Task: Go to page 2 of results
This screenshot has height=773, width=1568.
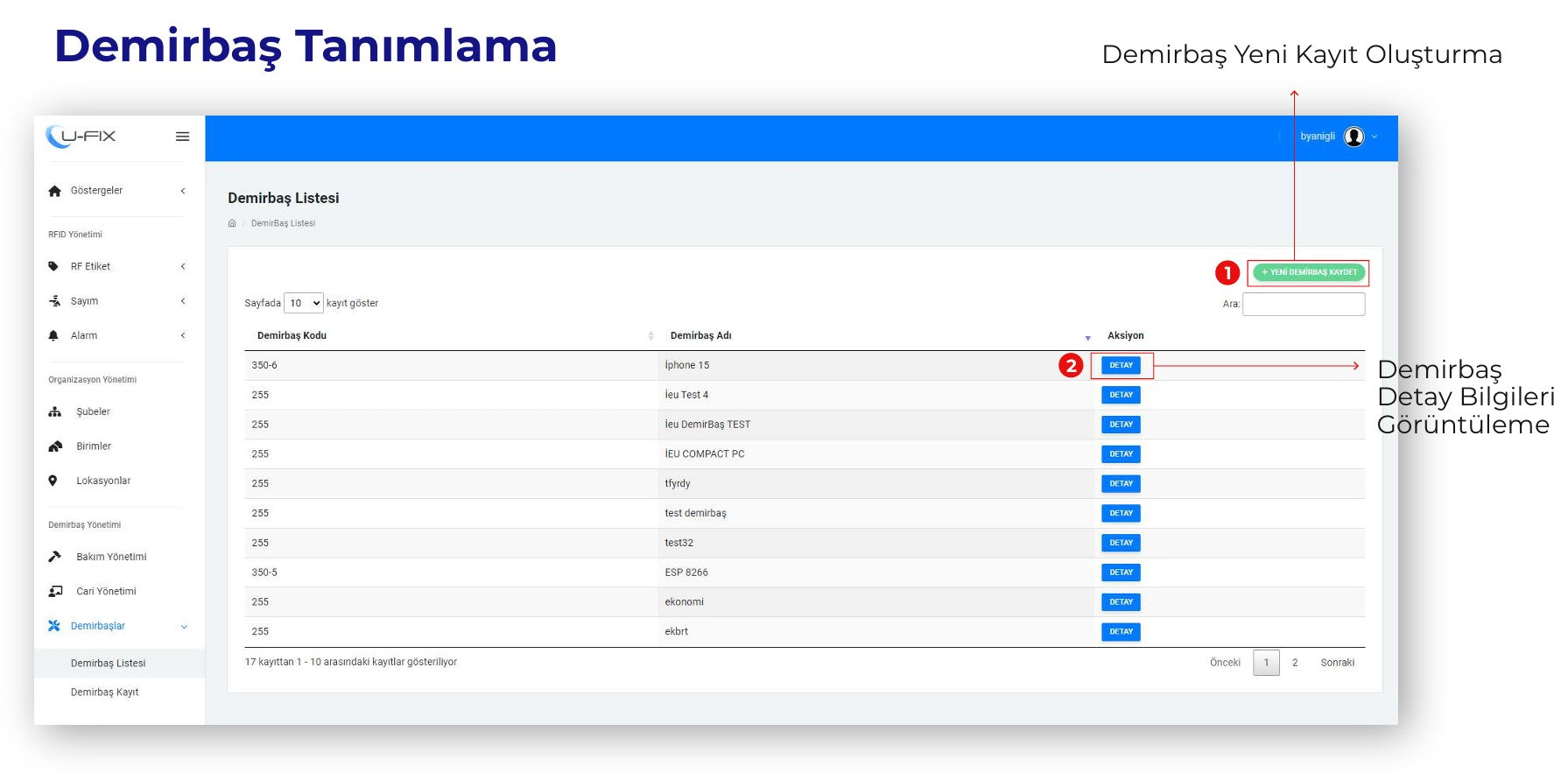Action: pyautogui.click(x=1295, y=663)
